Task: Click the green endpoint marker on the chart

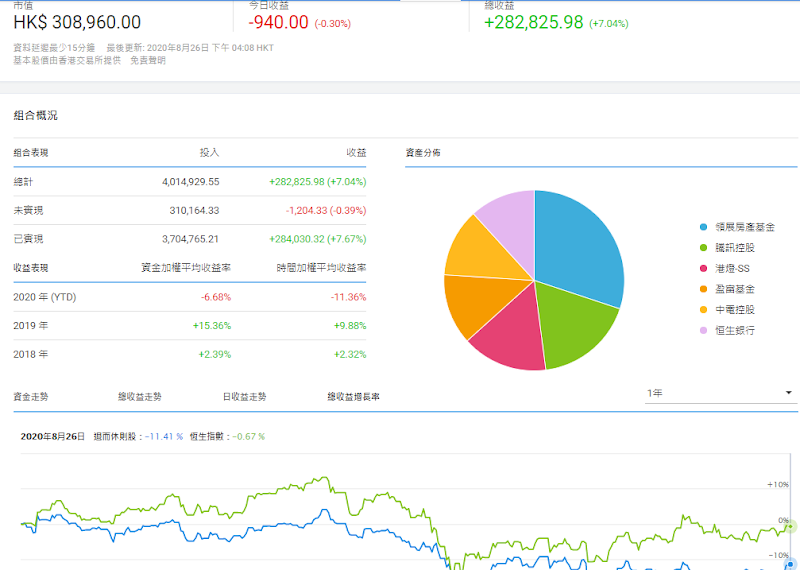Action: (790, 526)
